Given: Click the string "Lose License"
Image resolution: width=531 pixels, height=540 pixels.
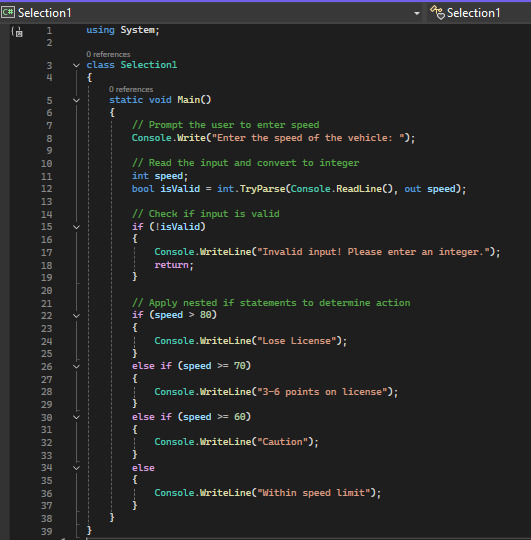Looking at the screenshot, I should point(297,341).
